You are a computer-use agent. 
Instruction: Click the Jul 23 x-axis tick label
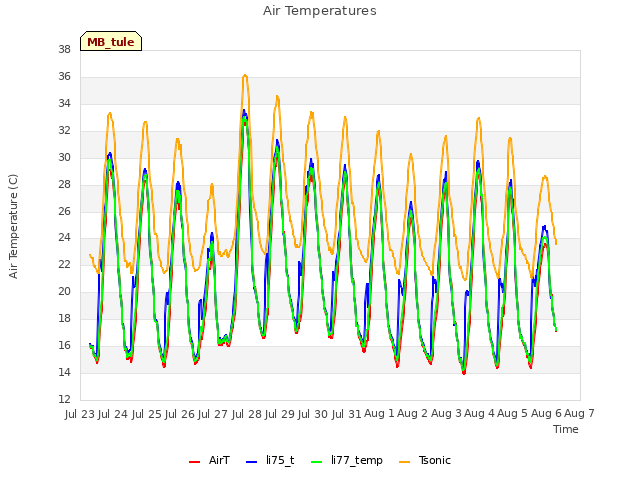[80, 414]
